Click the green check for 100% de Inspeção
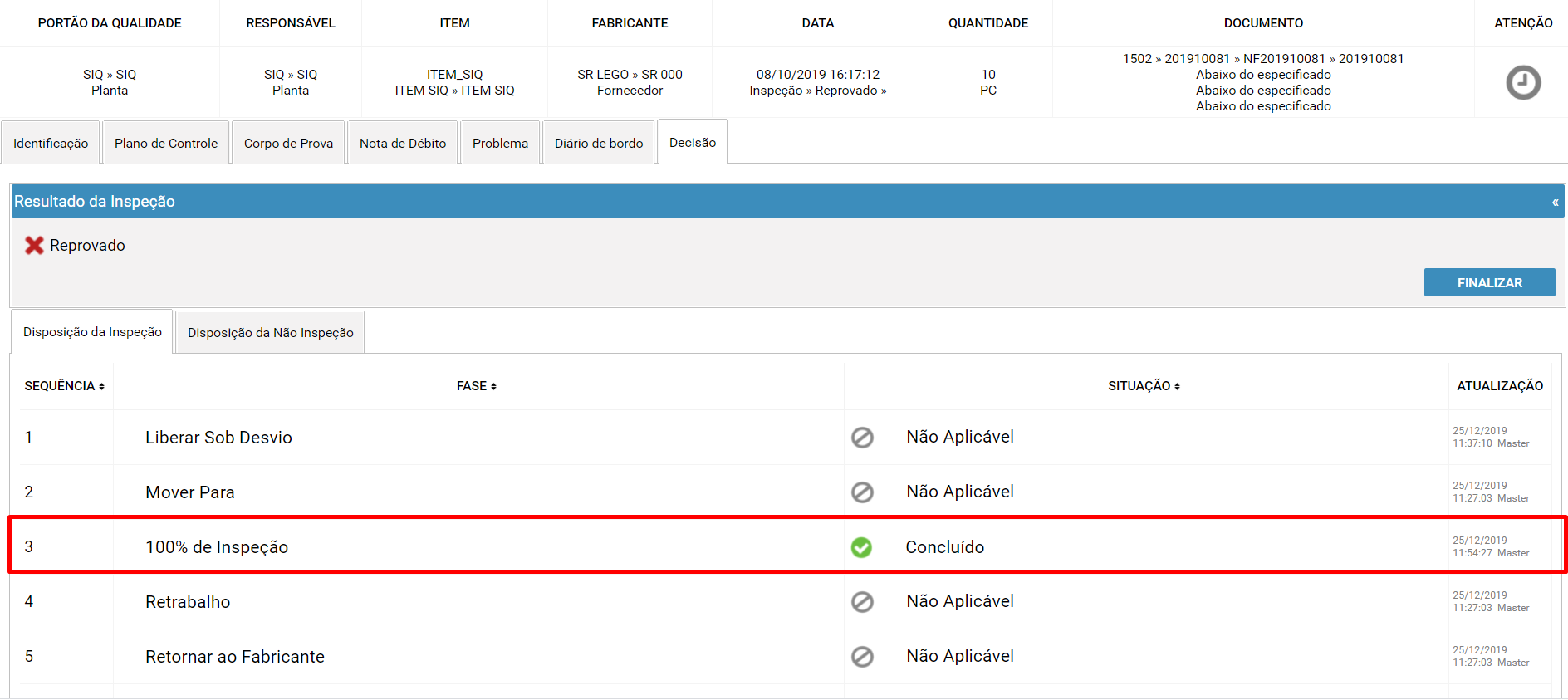 [x=861, y=547]
